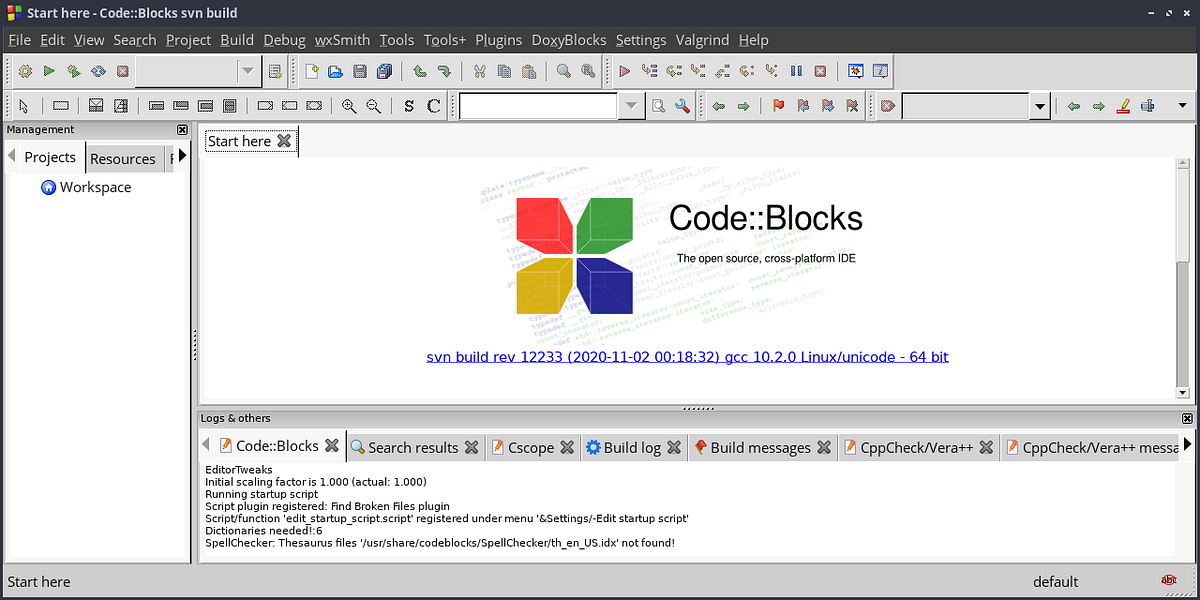Open the DoxyBlocks menu
The image size is (1200, 600).
pyautogui.click(x=569, y=40)
